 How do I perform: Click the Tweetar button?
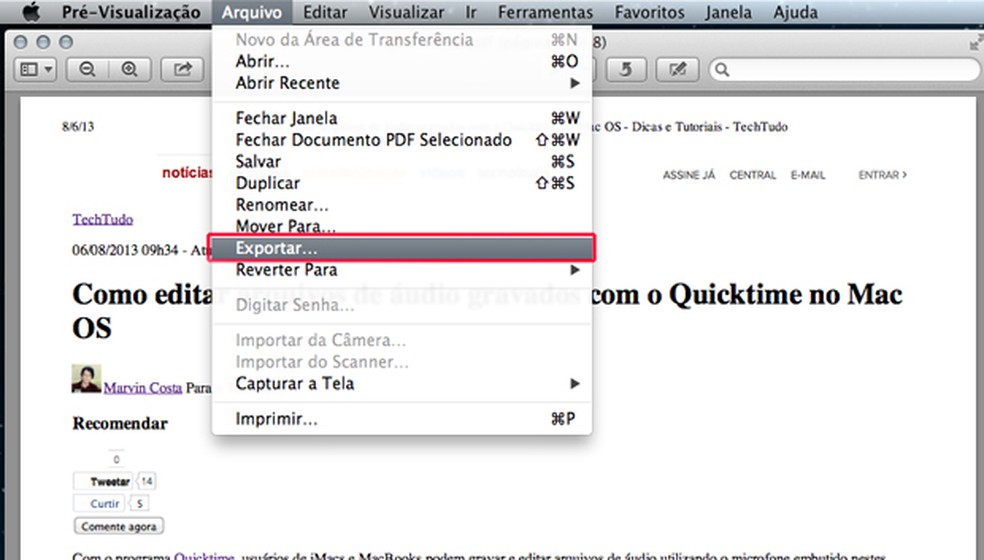pos(103,482)
